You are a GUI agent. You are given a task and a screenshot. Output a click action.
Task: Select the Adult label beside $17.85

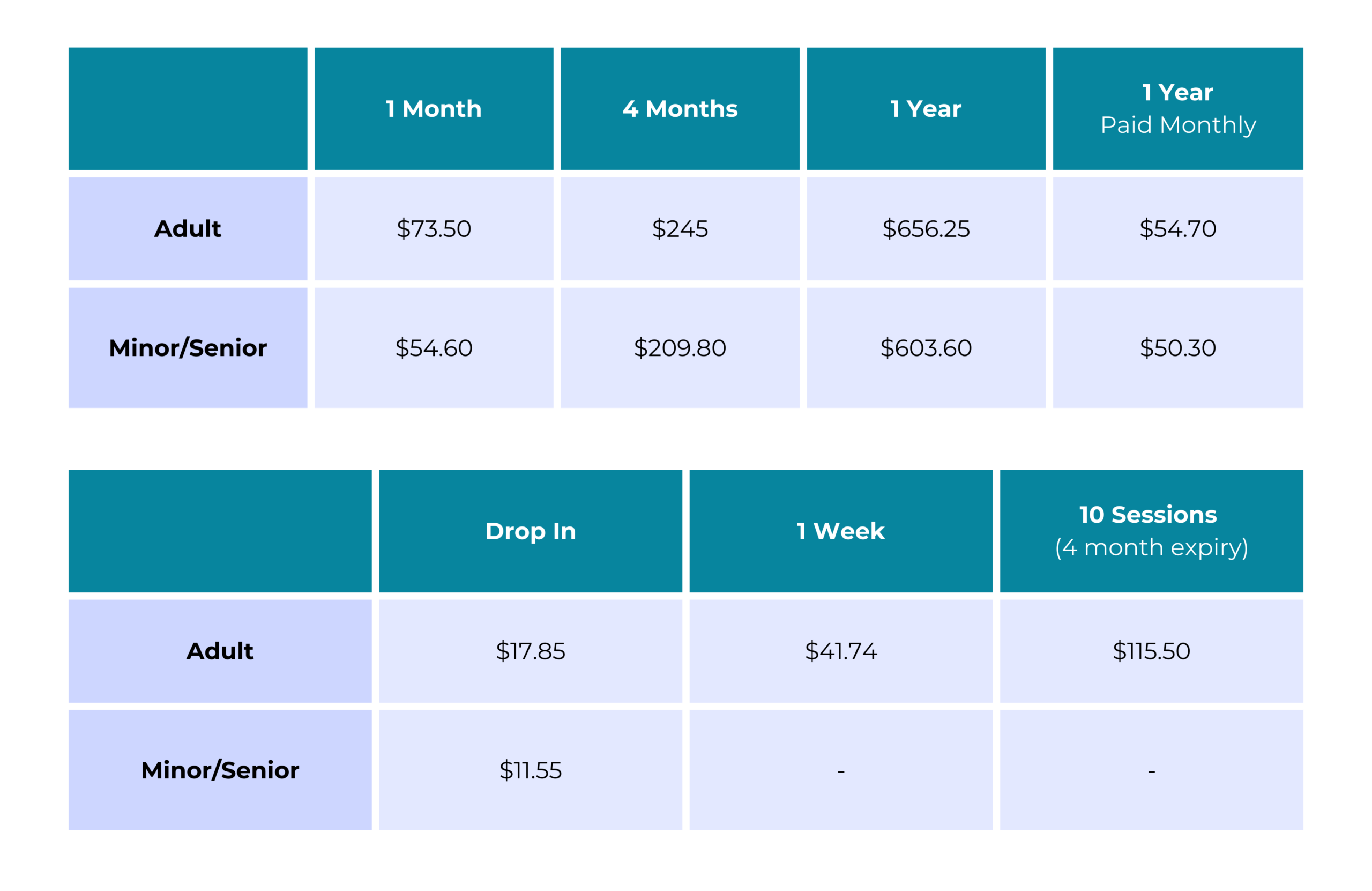point(220,651)
